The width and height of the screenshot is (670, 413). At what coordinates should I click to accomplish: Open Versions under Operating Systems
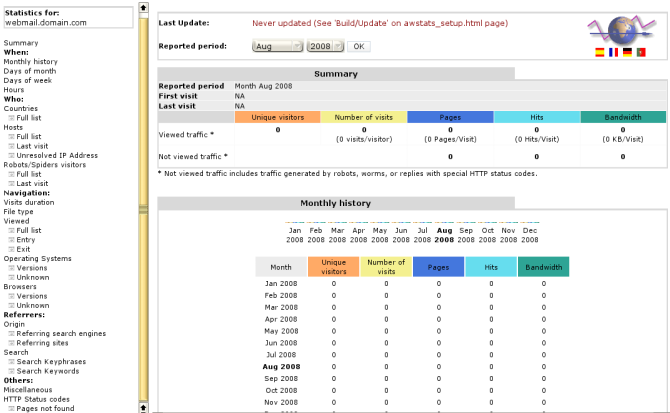(x=32, y=268)
